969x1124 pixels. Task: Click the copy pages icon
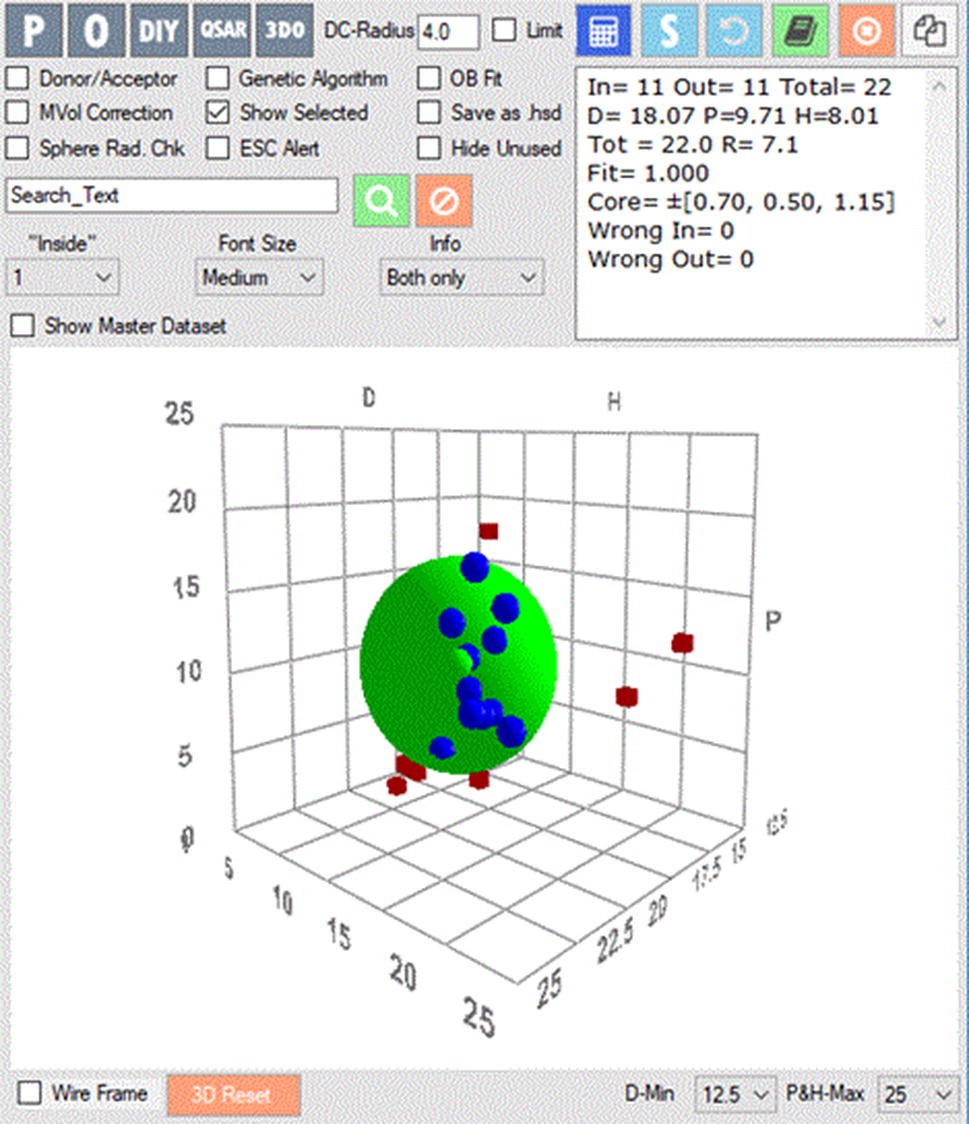(x=931, y=31)
